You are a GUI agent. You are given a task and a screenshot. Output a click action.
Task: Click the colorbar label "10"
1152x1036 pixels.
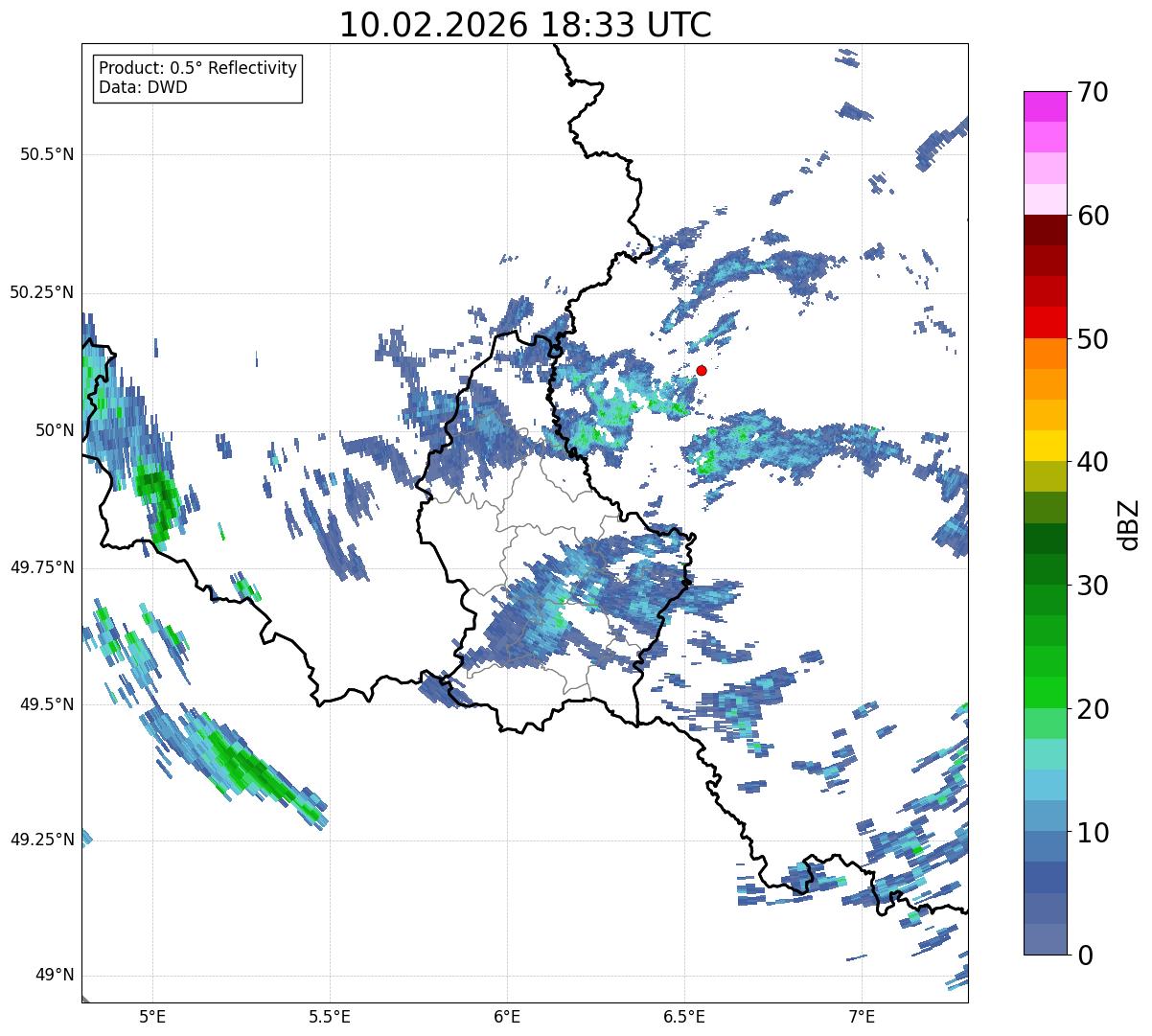tap(1093, 832)
